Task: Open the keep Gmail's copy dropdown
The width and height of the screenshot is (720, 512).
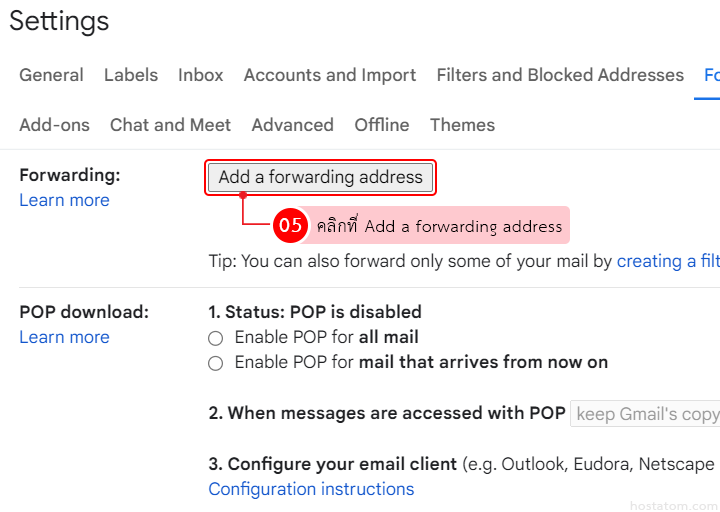Action: click(x=646, y=414)
